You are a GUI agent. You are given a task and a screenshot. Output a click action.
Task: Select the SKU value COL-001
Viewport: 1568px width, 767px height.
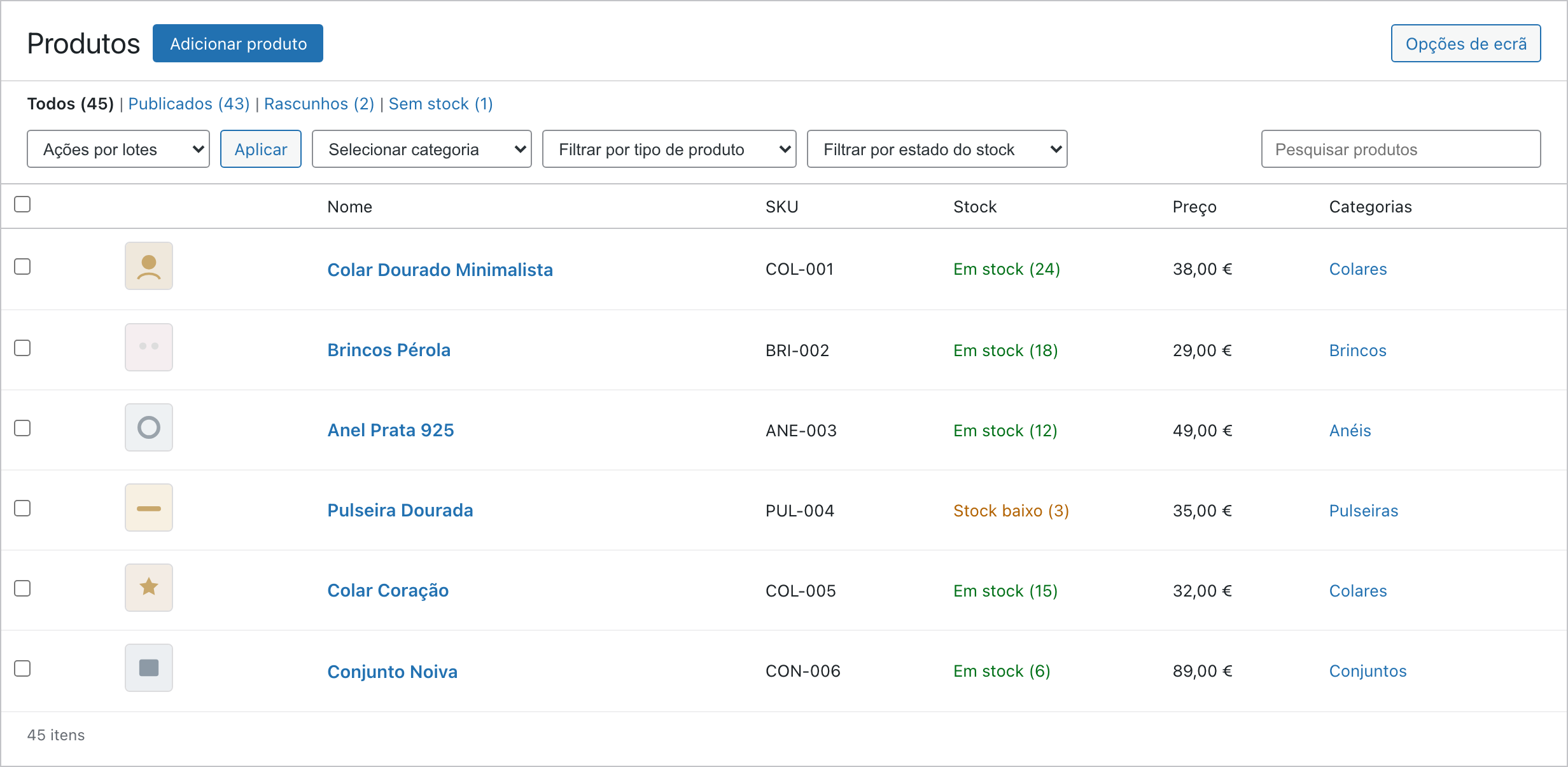(799, 269)
